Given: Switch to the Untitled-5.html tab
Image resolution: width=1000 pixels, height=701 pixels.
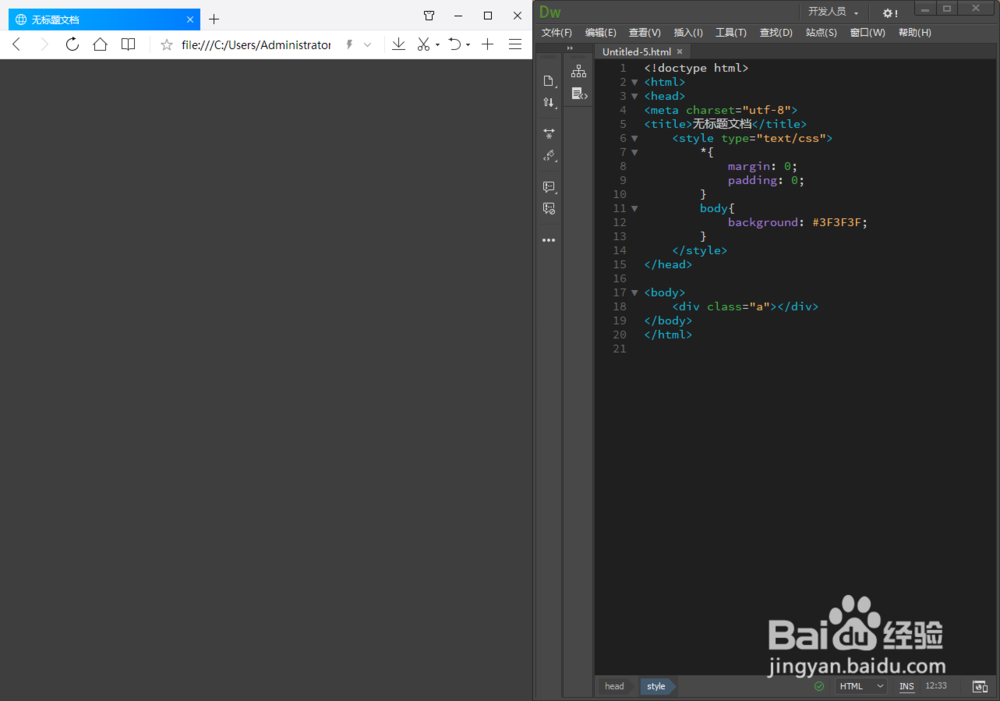Looking at the screenshot, I should [x=636, y=52].
